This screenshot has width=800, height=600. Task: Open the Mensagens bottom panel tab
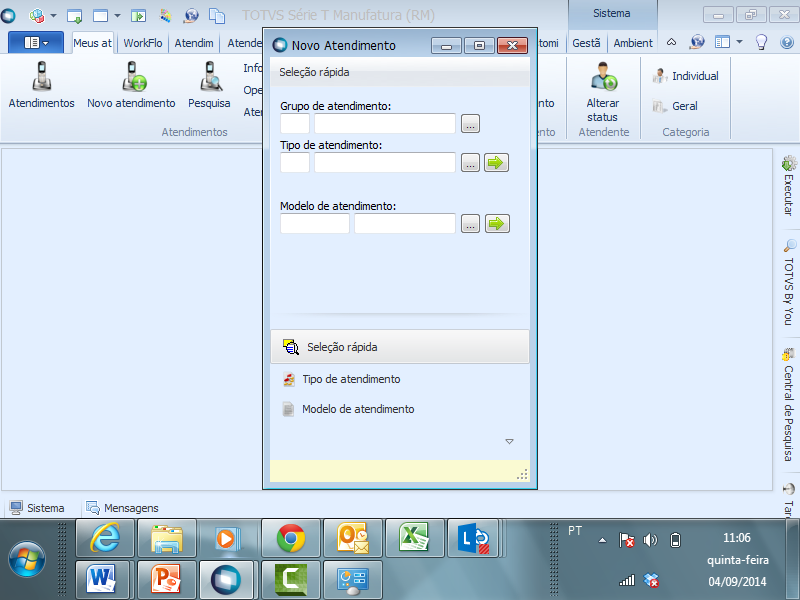122,508
